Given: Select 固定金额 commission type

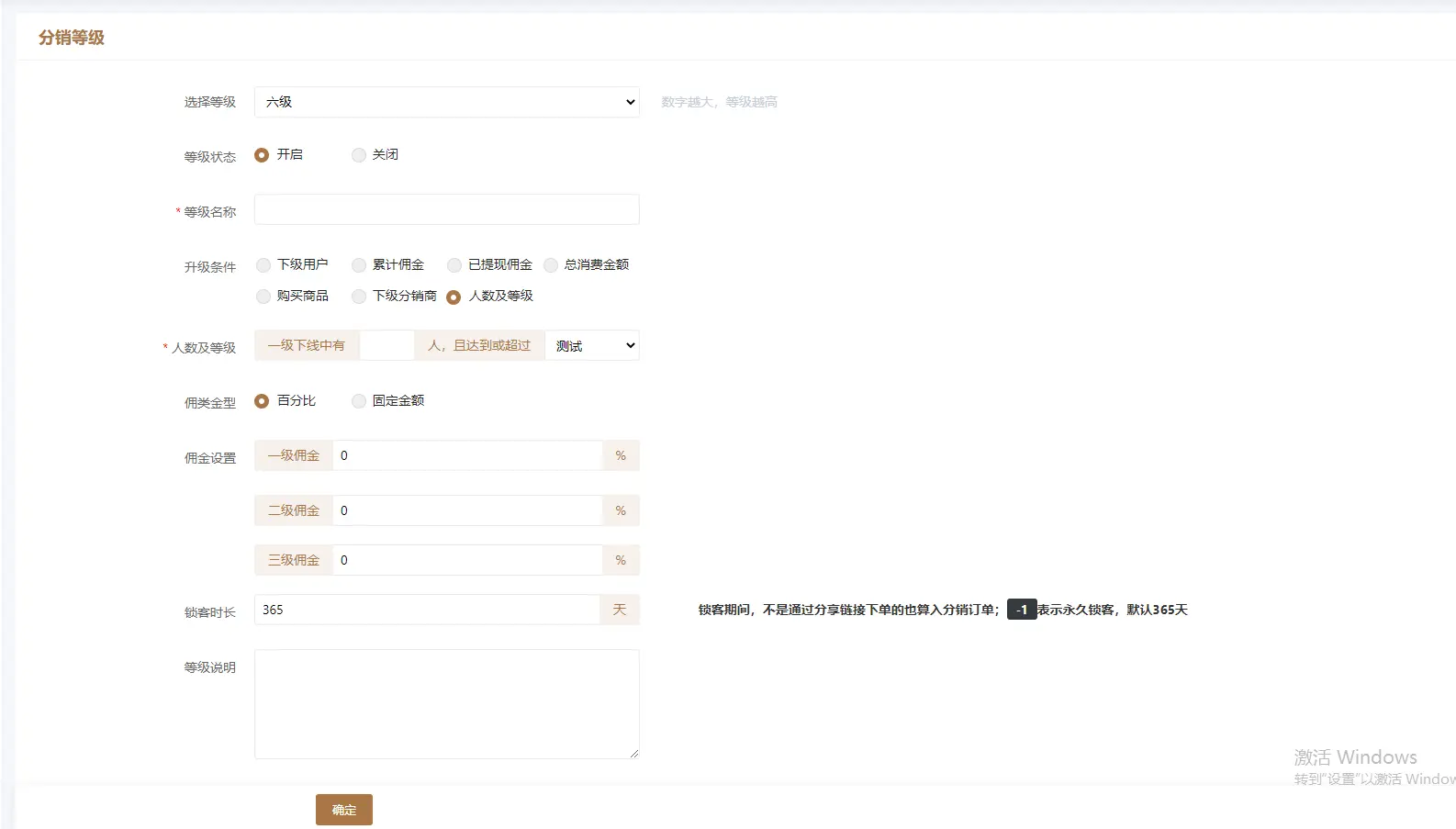Looking at the screenshot, I should click(x=359, y=401).
